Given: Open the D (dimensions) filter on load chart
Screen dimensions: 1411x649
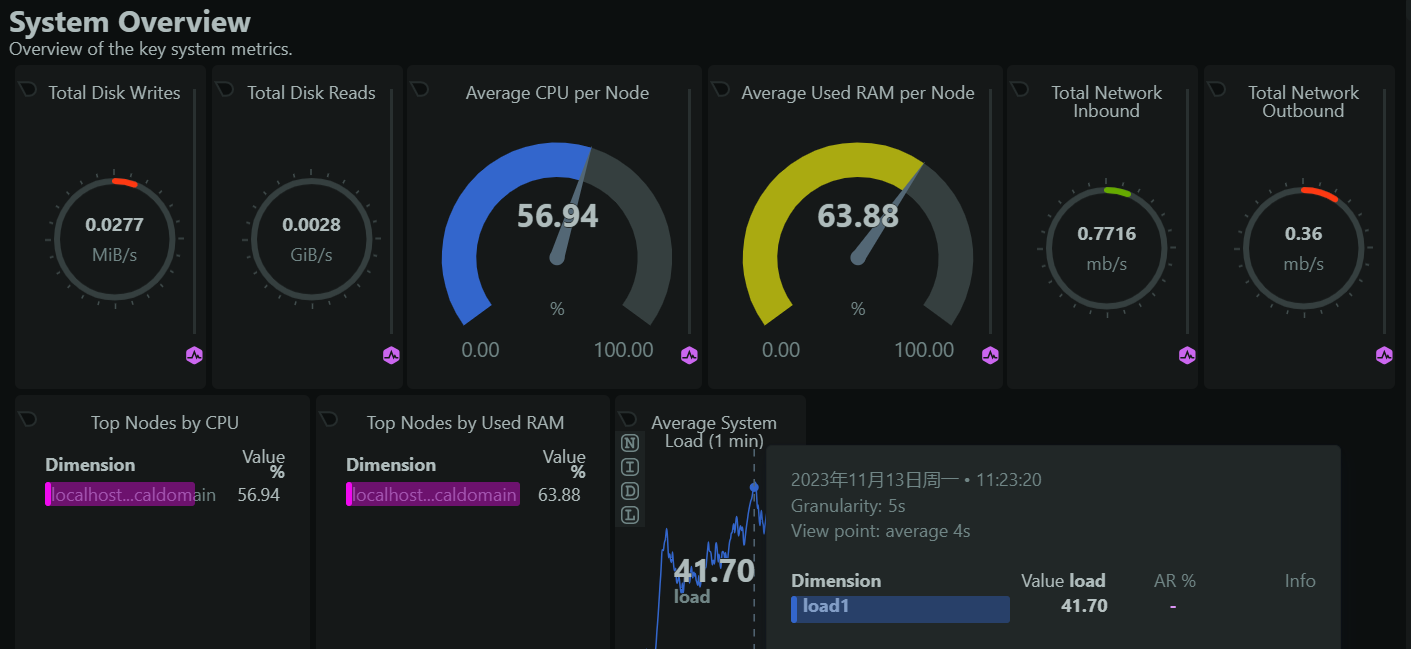Looking at the screenshot, I should point(630,491).
